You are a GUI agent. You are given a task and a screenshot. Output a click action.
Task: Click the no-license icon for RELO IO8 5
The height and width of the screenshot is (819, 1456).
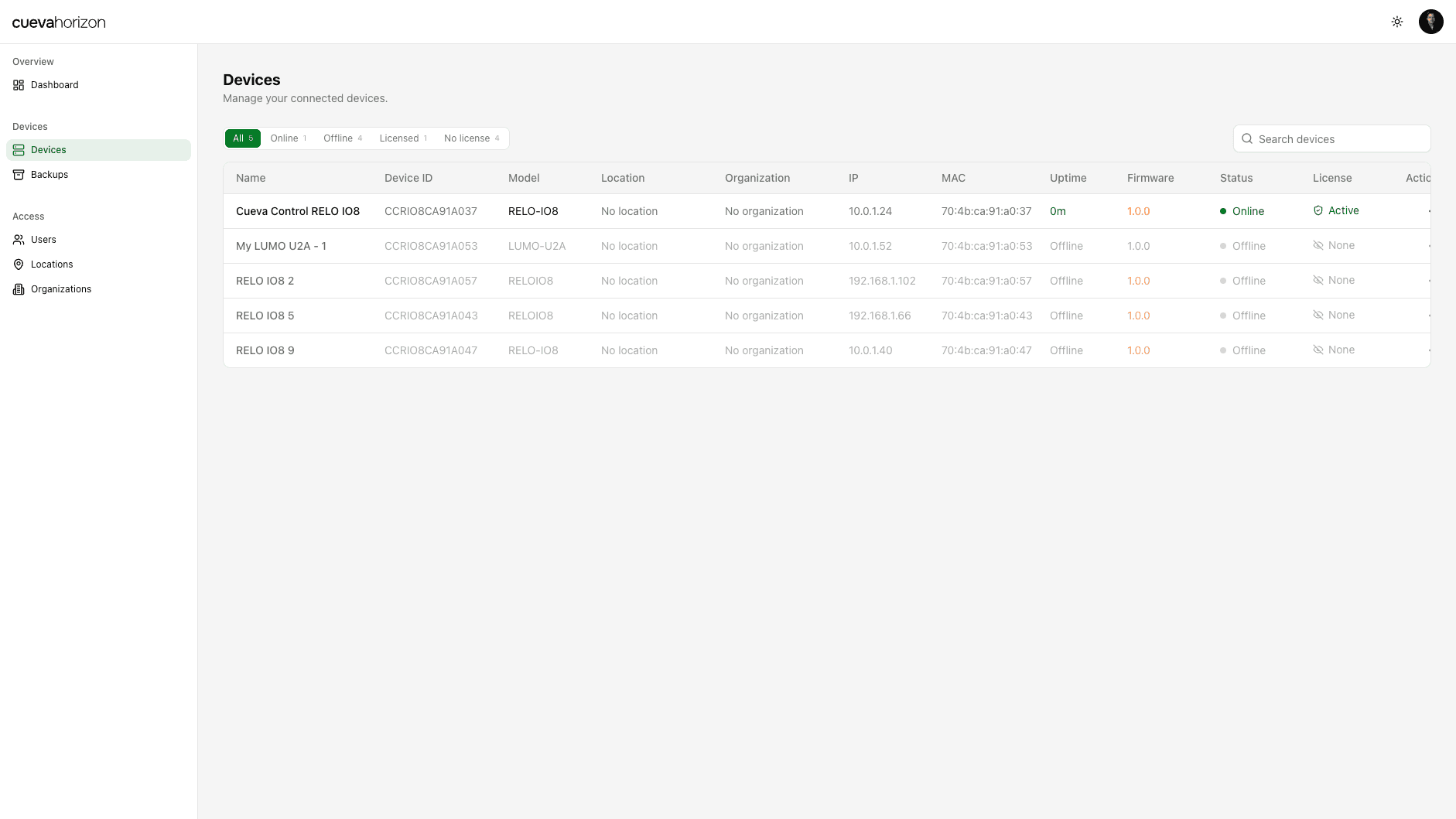tap(1318, 315)
